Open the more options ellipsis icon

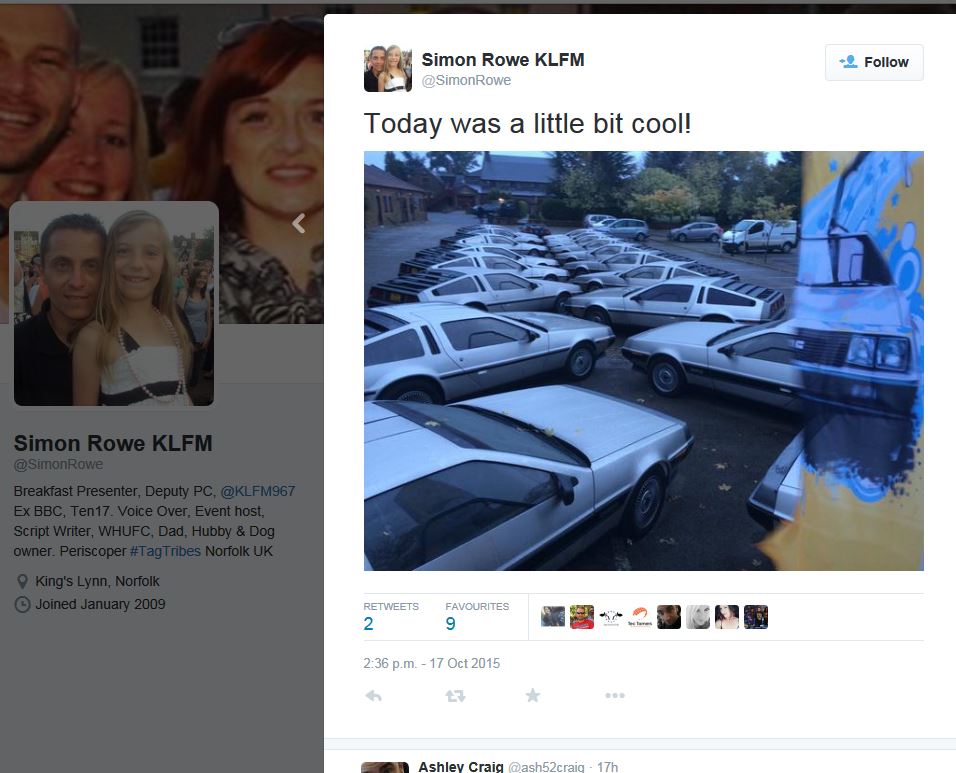click(x=615, y=696)
